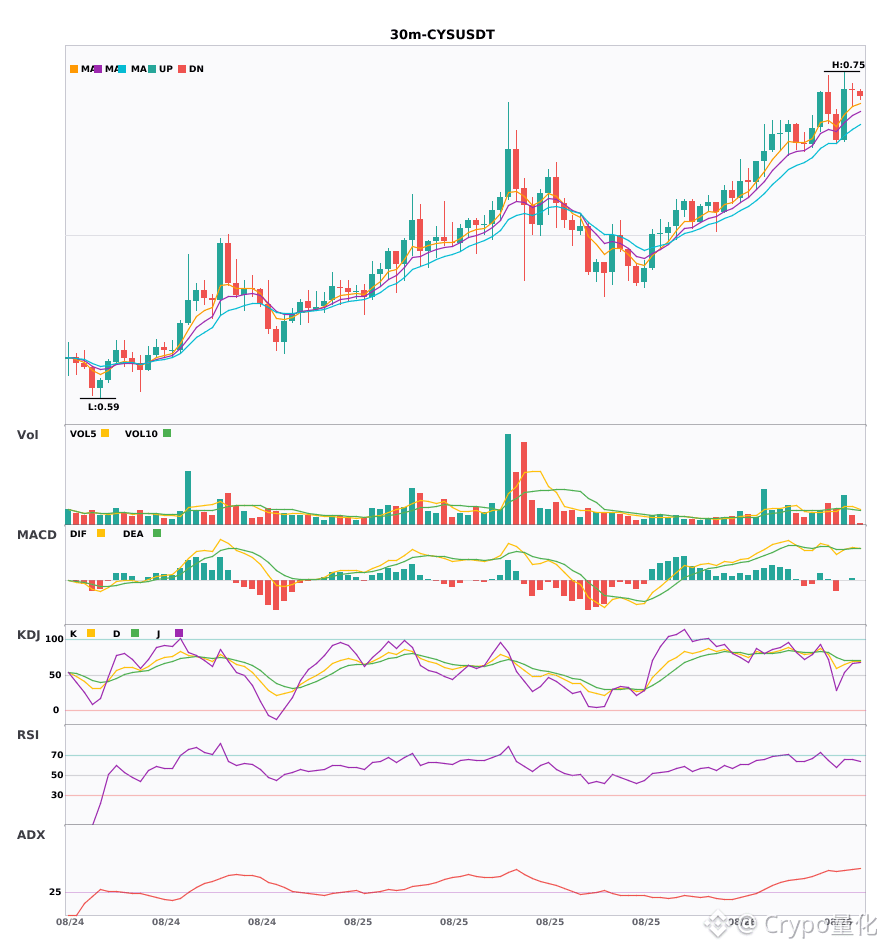Select the teal UP legend swatch
Image resolution: width=885 pixels, height=950 pixels.
[x=152, y=69]
